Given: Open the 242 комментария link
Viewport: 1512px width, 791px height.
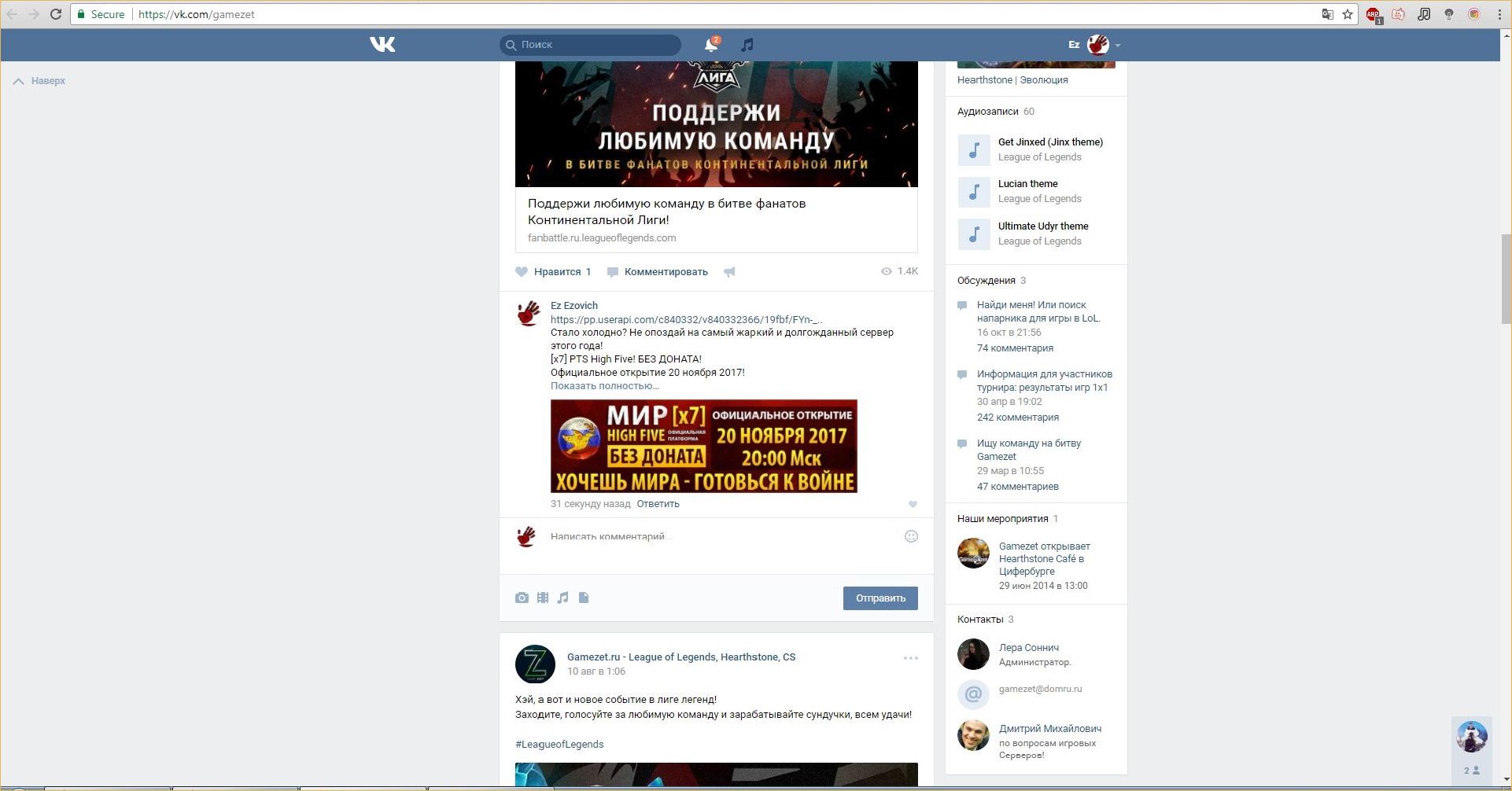Looking at the screenshot, I should point(1018,418).
